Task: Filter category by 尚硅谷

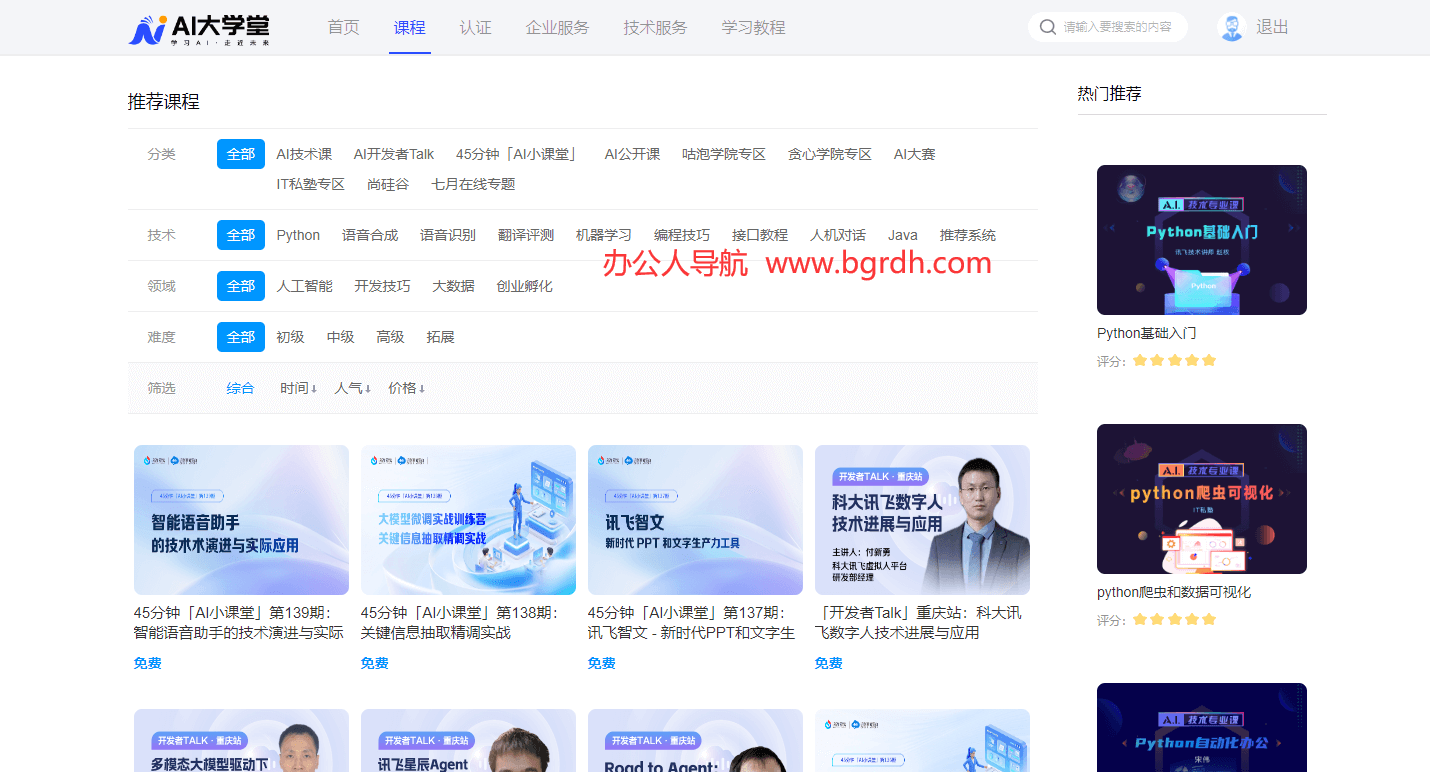Action: (x=388, y=184)
